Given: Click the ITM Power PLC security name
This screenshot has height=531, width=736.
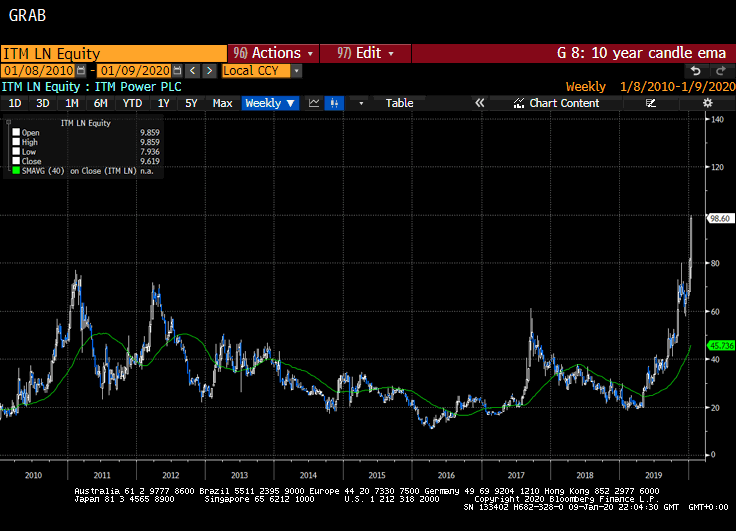Looking at the screenshot, I should point(138,87).
